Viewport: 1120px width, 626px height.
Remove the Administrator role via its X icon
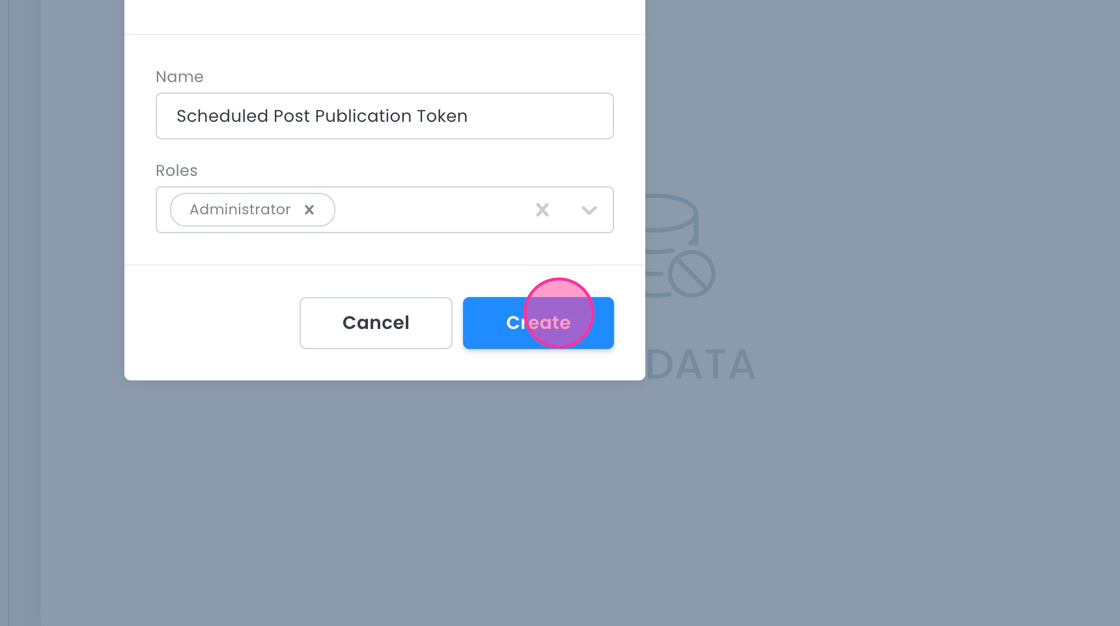click(x=310, y=209)
